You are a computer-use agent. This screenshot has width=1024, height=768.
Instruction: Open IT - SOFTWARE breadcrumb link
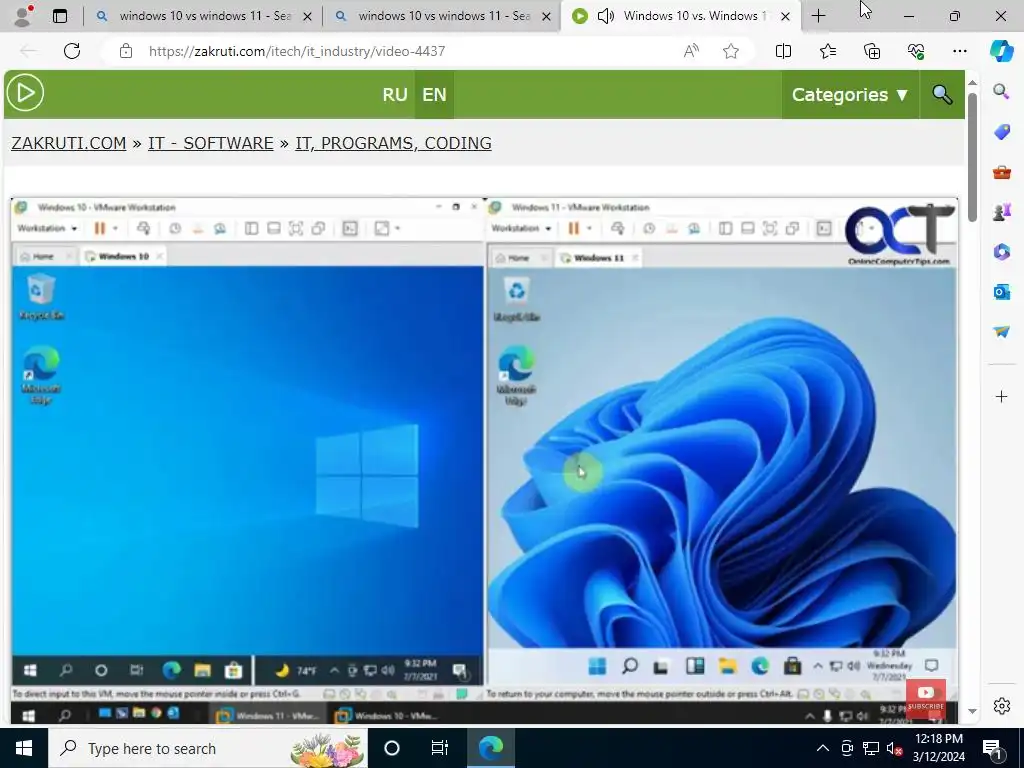[210, 143]
